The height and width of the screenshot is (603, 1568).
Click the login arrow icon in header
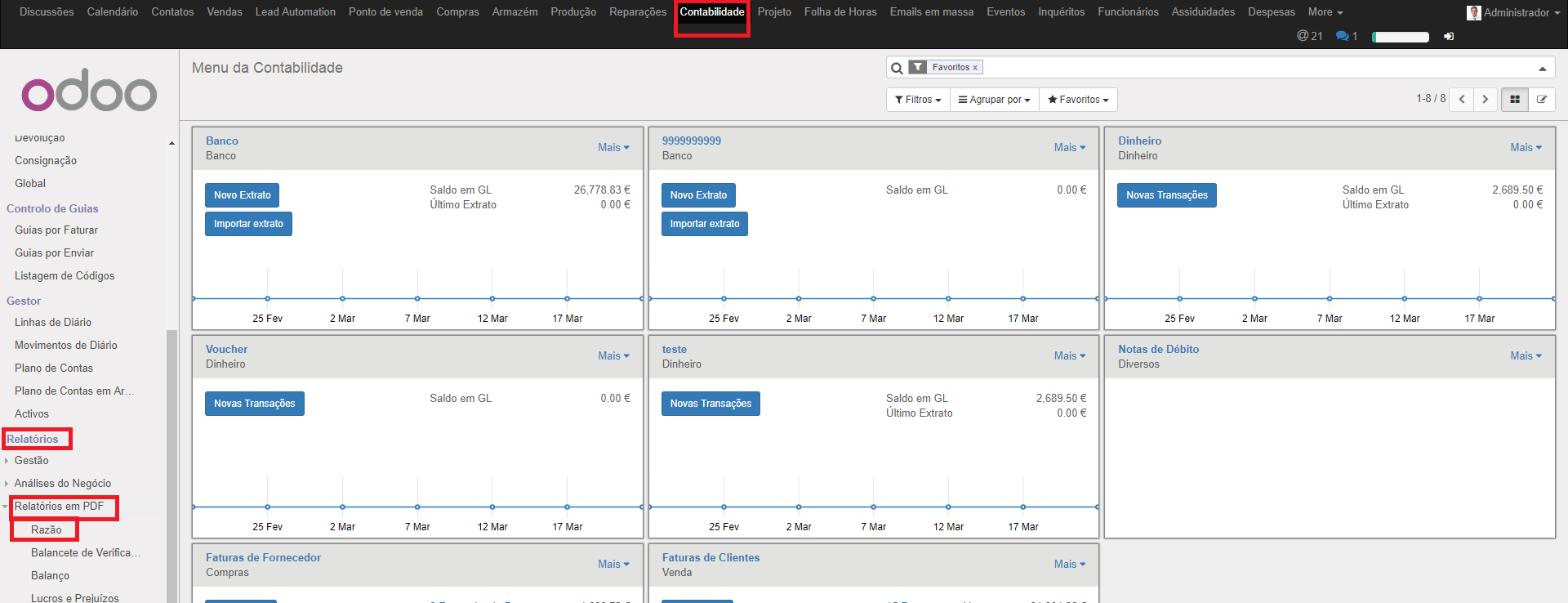(1449, 37)
